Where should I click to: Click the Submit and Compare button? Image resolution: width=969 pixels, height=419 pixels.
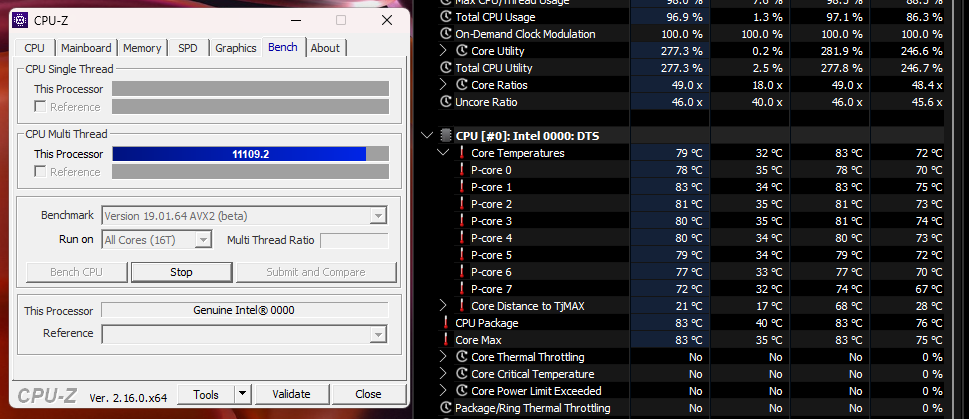(x=316, y=272)
